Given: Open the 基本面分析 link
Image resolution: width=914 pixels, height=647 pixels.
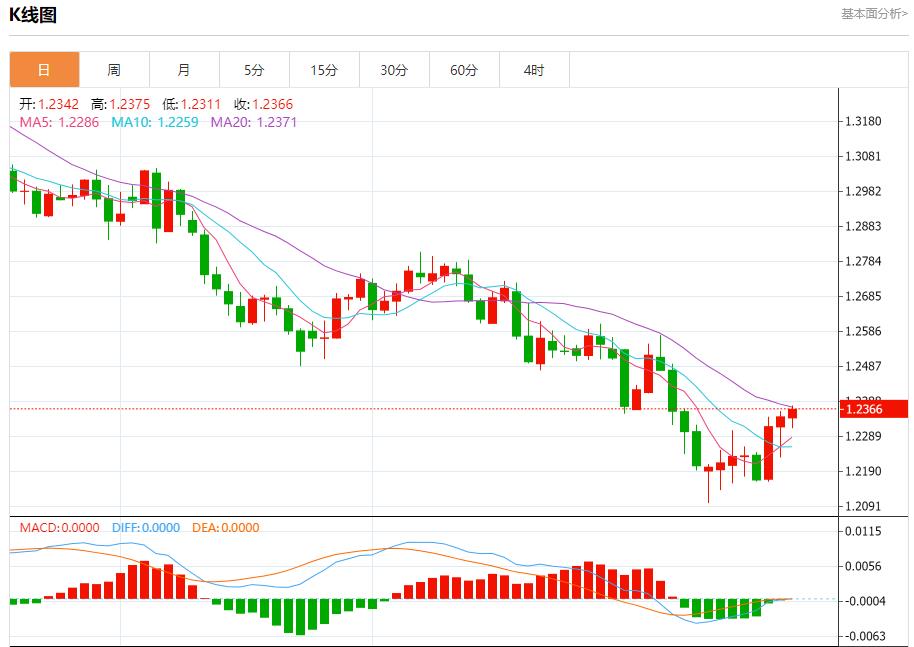Looking at the screenshot, I should [873, 14].
